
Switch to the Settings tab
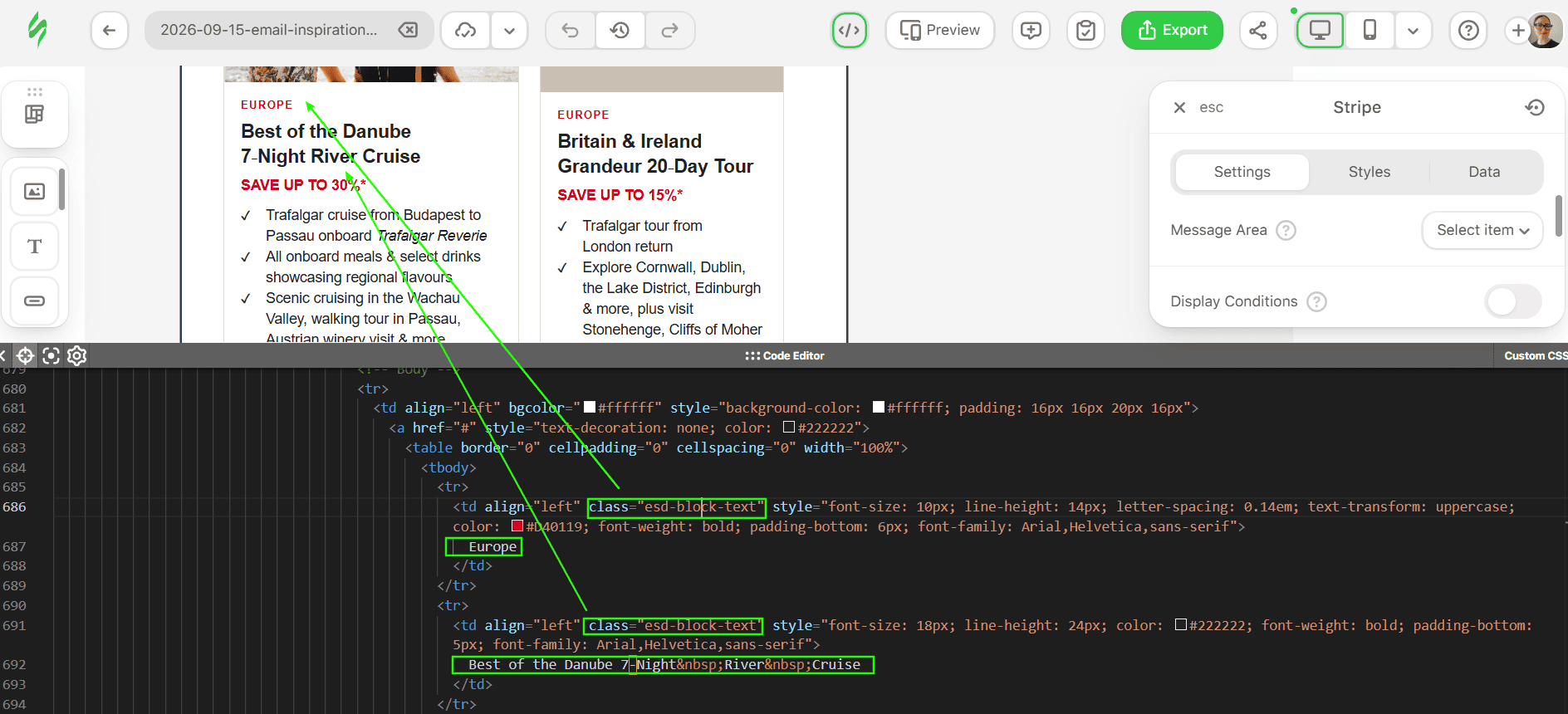coord(1242,172)
